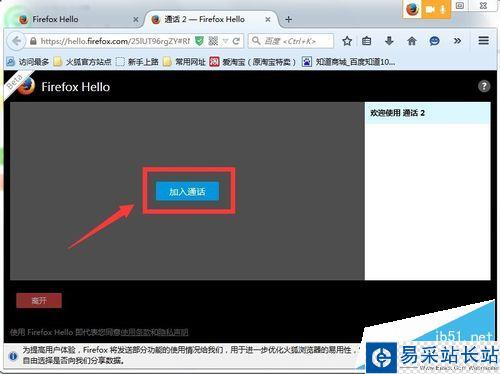The width and height of the screenshot is (500, 374).
Task: Open a new tab with plus button
Action: [x=289, y=20]
